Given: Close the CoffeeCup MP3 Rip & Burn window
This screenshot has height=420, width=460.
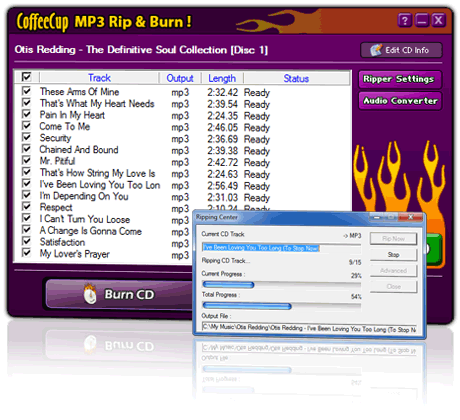Looking at the screenshot, I should tap(438, 21).
